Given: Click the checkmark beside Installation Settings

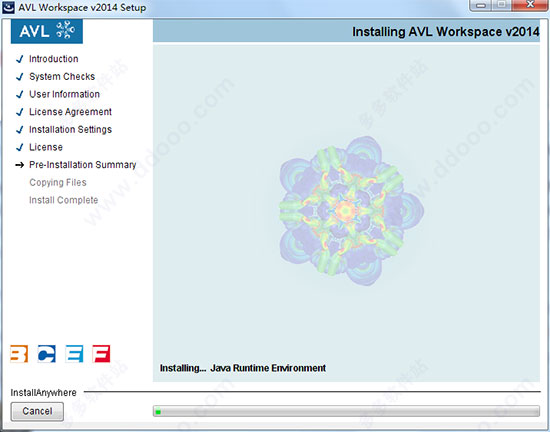Looking at the screenshot, I should [x=20, y=129].
